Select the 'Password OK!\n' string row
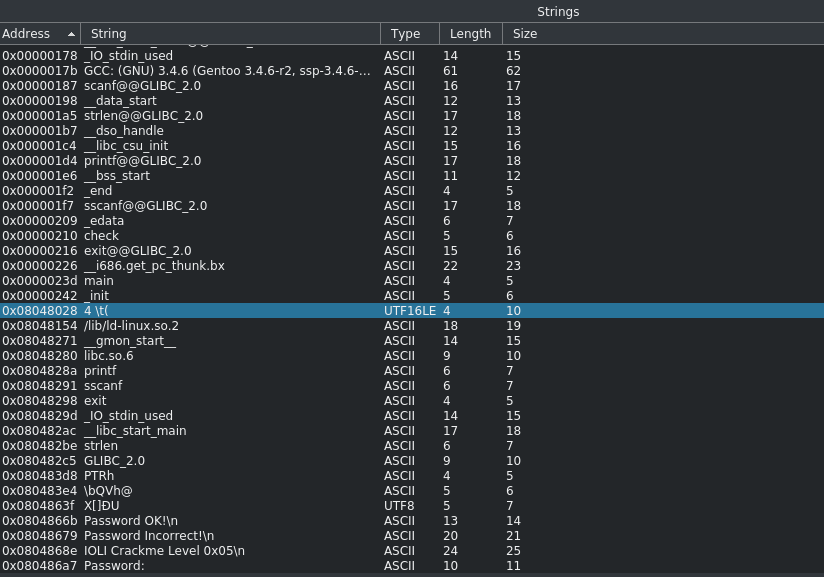The width and height of the screenshot is (824, 577). pos(412,521)
